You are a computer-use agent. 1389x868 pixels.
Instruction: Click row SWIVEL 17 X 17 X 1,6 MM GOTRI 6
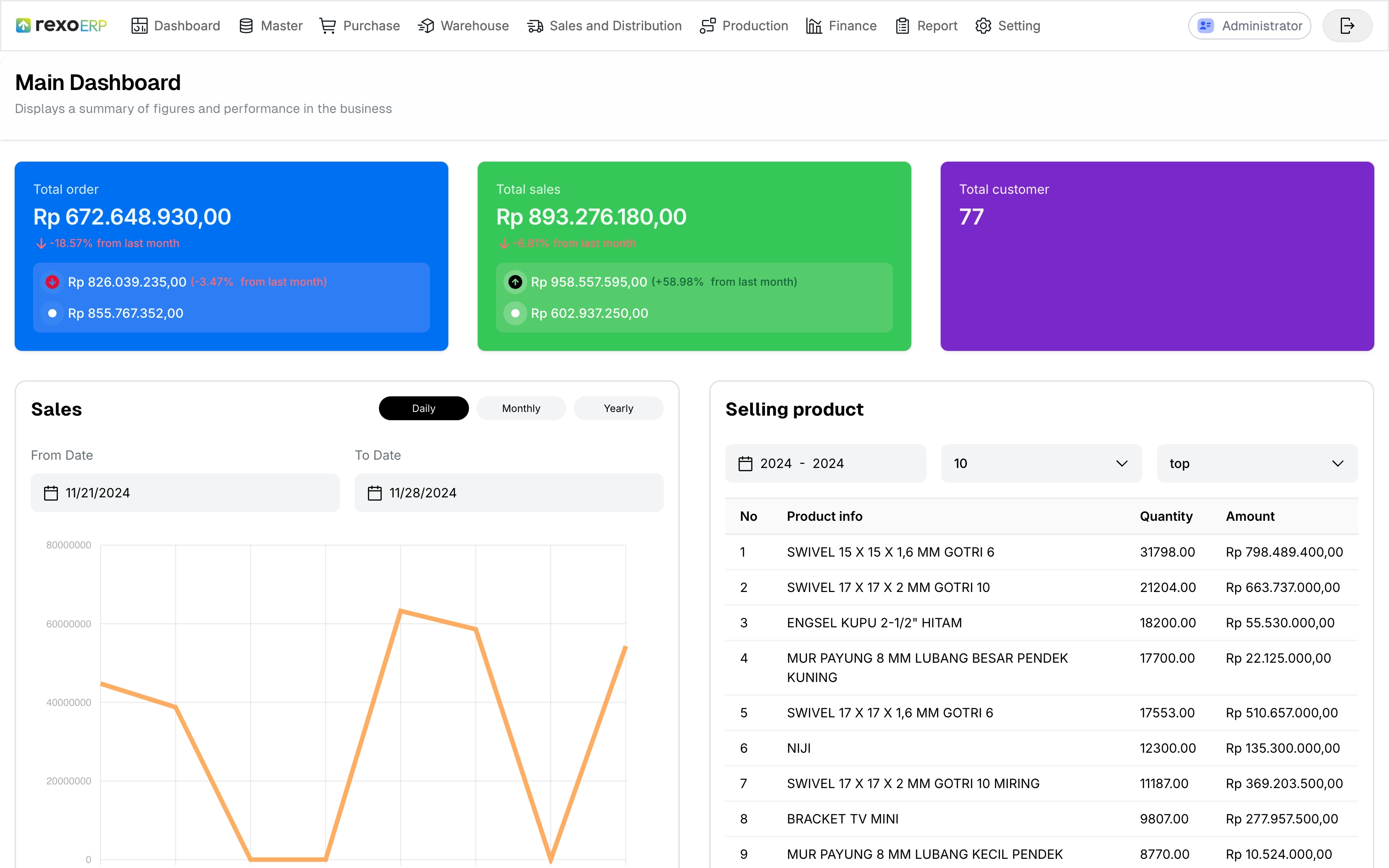click(x=1041, y=713)
